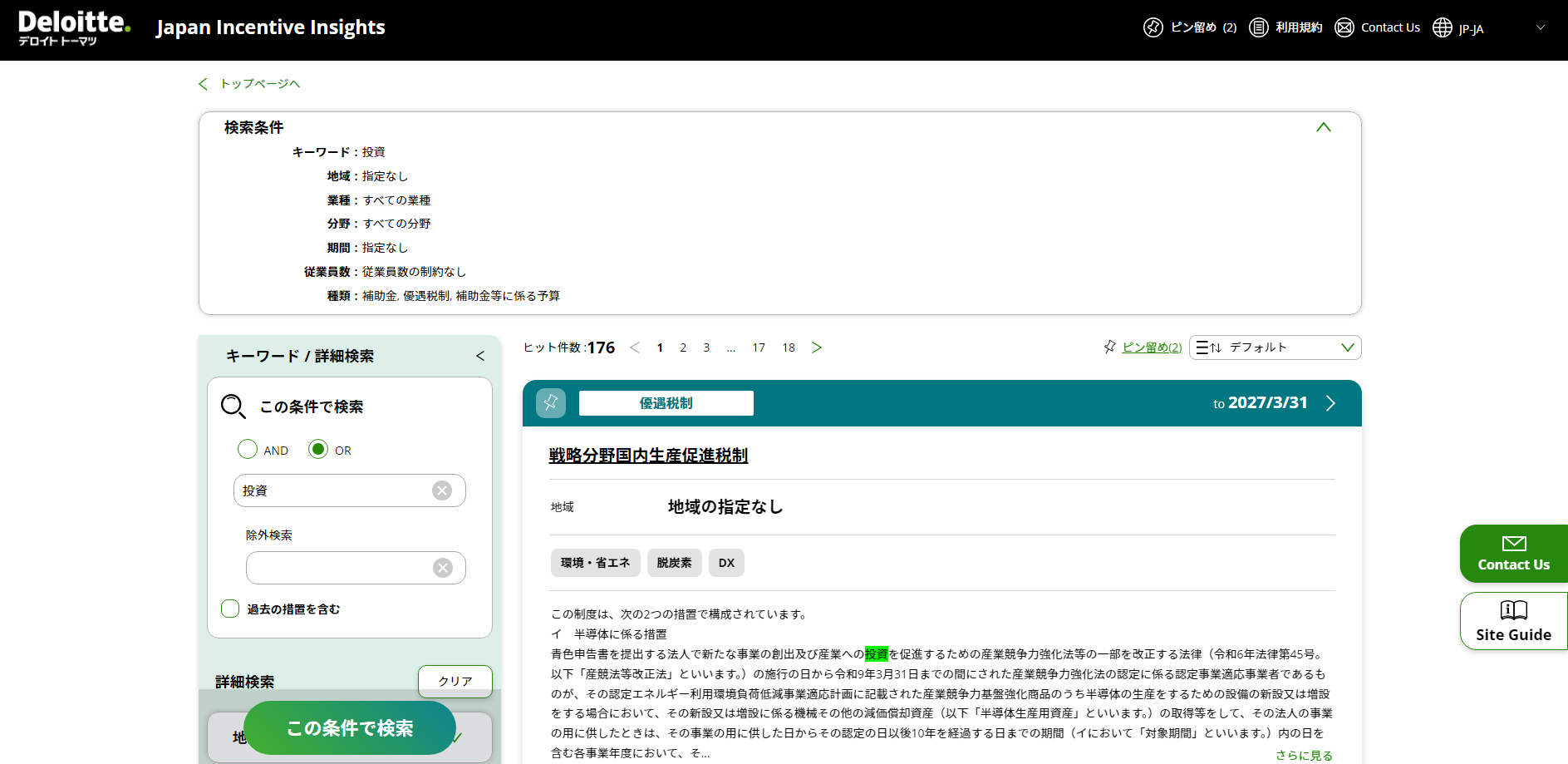Go to previous results page
Screen dimensions: 1568x764
pos(635,347)
